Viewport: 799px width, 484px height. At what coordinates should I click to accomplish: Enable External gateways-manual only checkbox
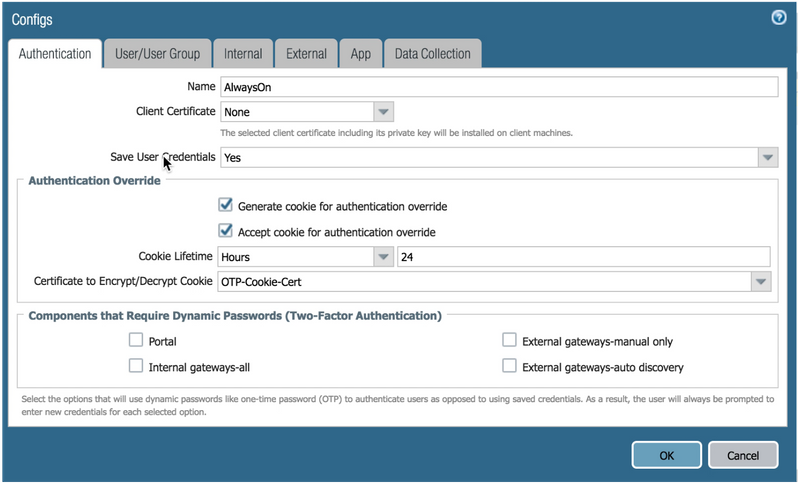click(x=510, y=341)
